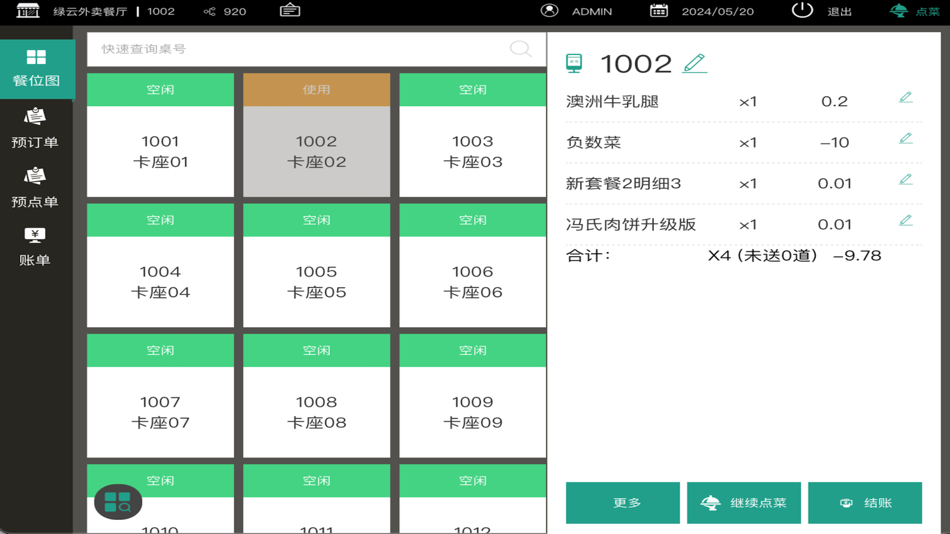Click the 0.2 price value

835,101
